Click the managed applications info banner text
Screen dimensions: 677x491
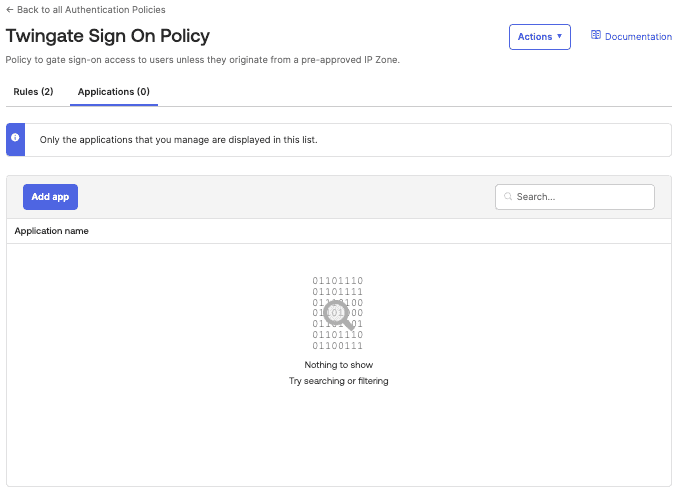pos(178,140)
